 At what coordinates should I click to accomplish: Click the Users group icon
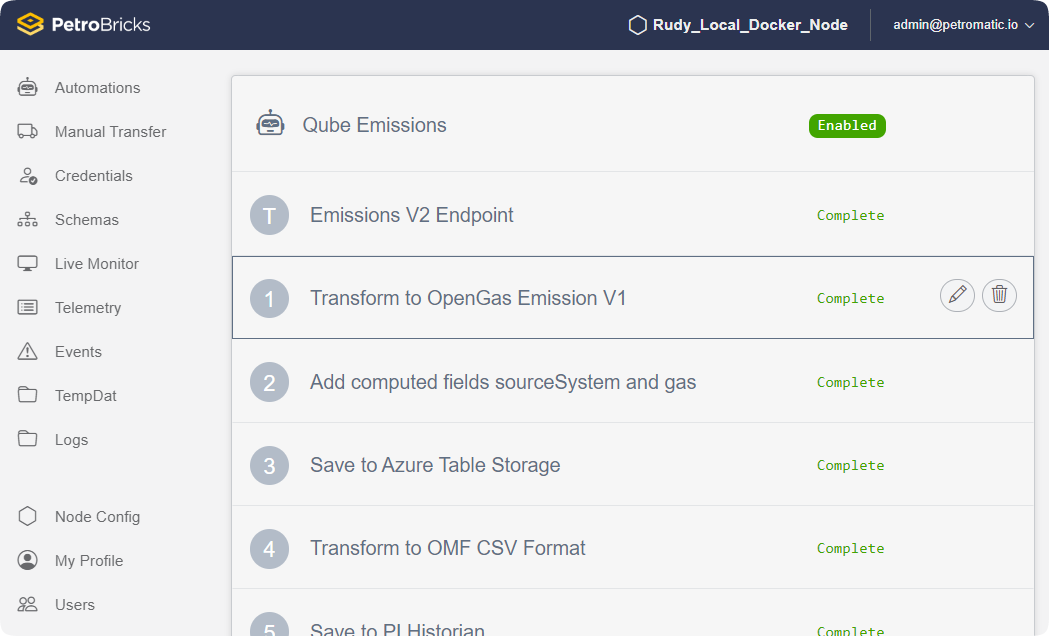[27, 604]
